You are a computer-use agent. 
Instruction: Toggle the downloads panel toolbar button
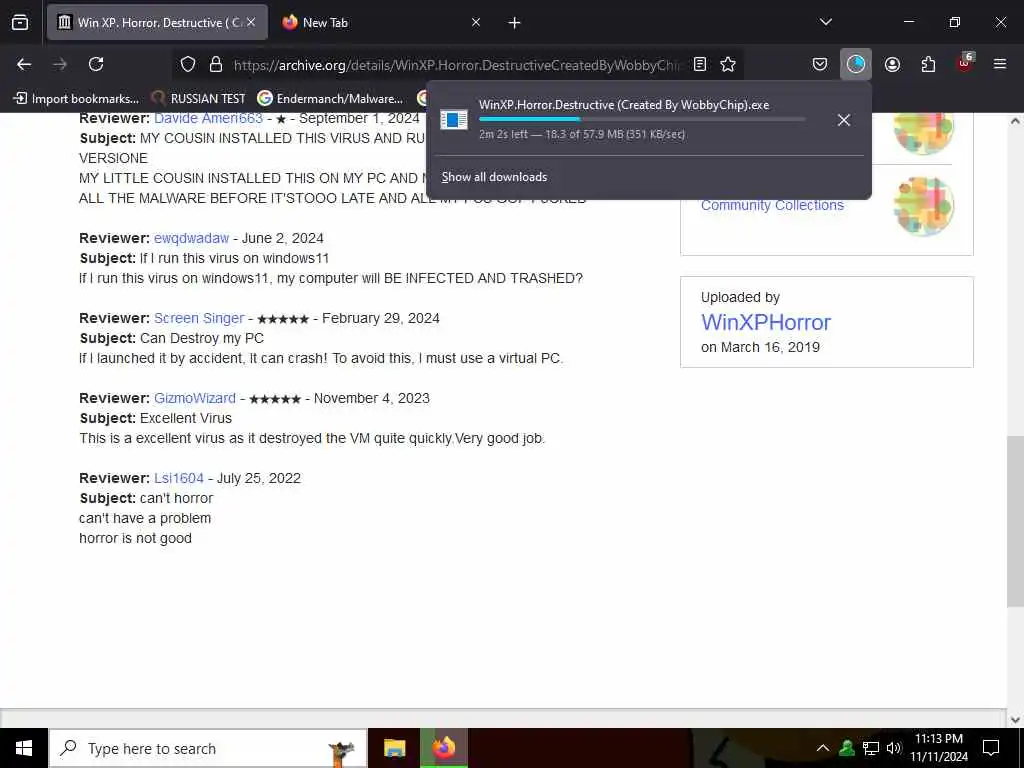click(x=856, y=64)
